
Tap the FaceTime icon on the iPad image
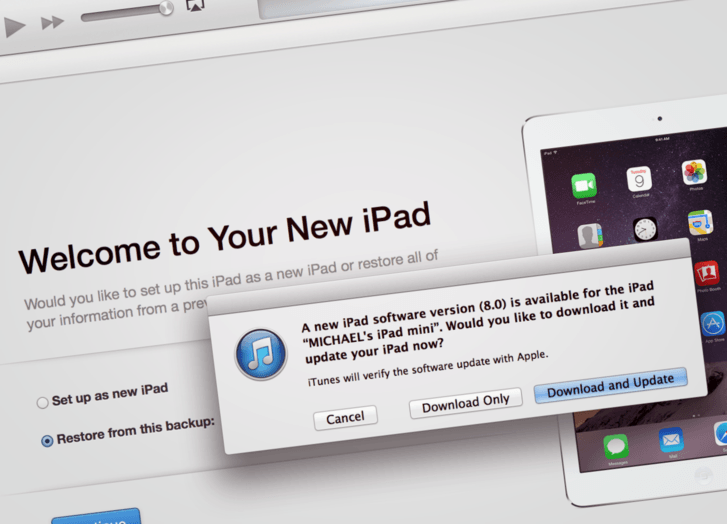point(584,187)
